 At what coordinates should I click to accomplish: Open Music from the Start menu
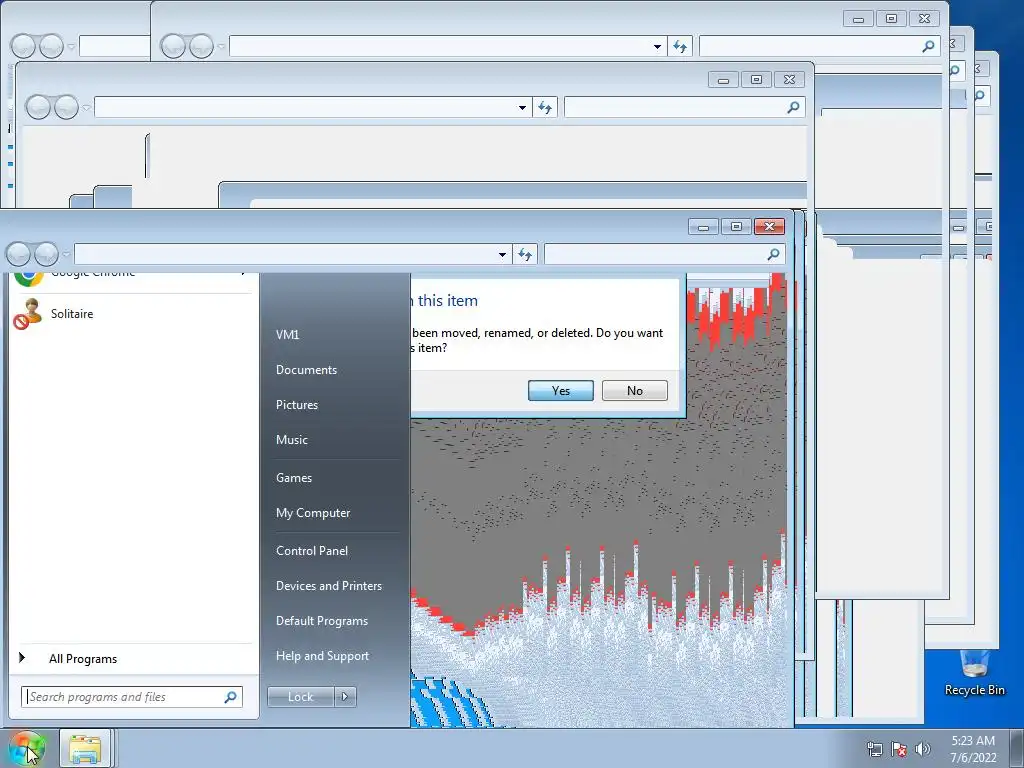point(291,440)
